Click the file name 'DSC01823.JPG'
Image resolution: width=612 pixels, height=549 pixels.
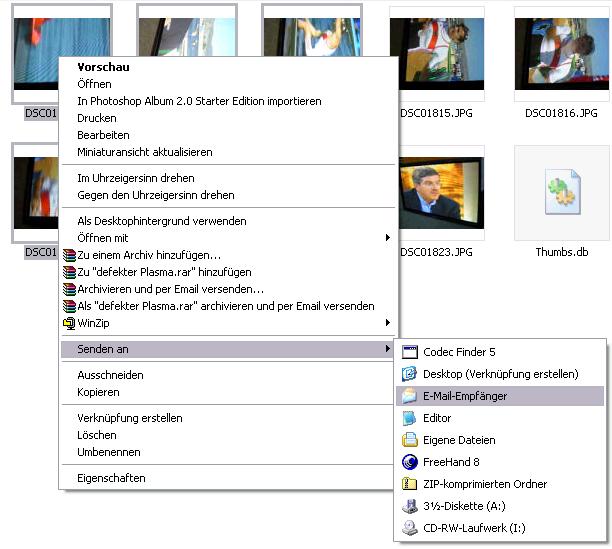[x=436, y=252]
